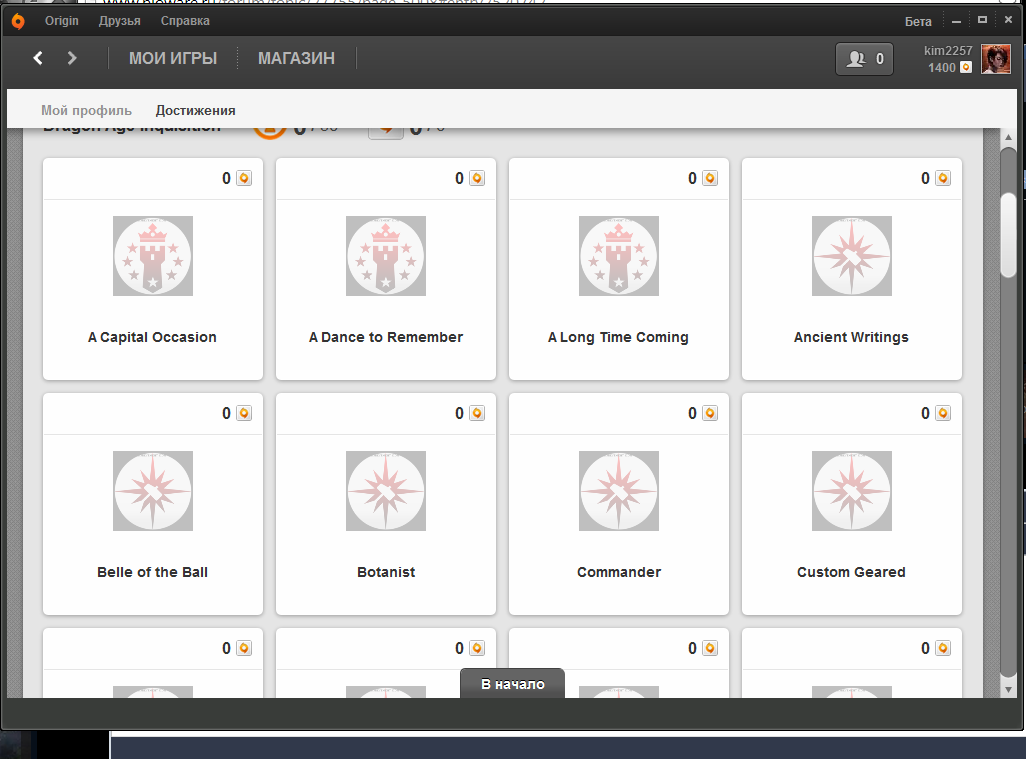Click Custom Geared achievement badge
1026x759 pixels.
point(852,491)
